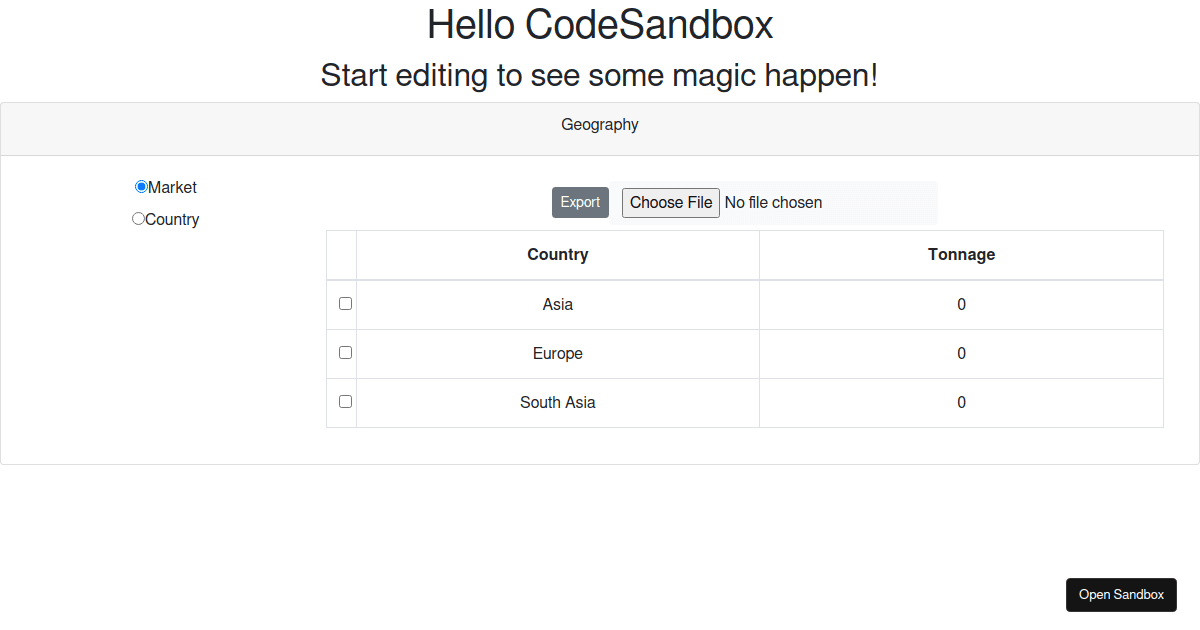
Task: Click the Geography panel header
Action: 599,124
